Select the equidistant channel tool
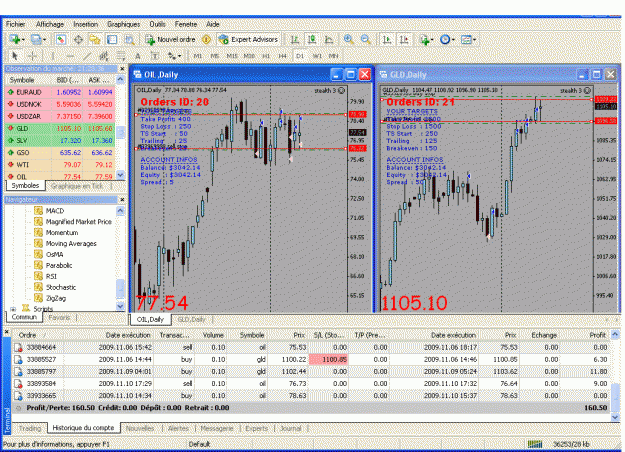The width and height of the screenshot is (625, 452). (x=104, y=56)
